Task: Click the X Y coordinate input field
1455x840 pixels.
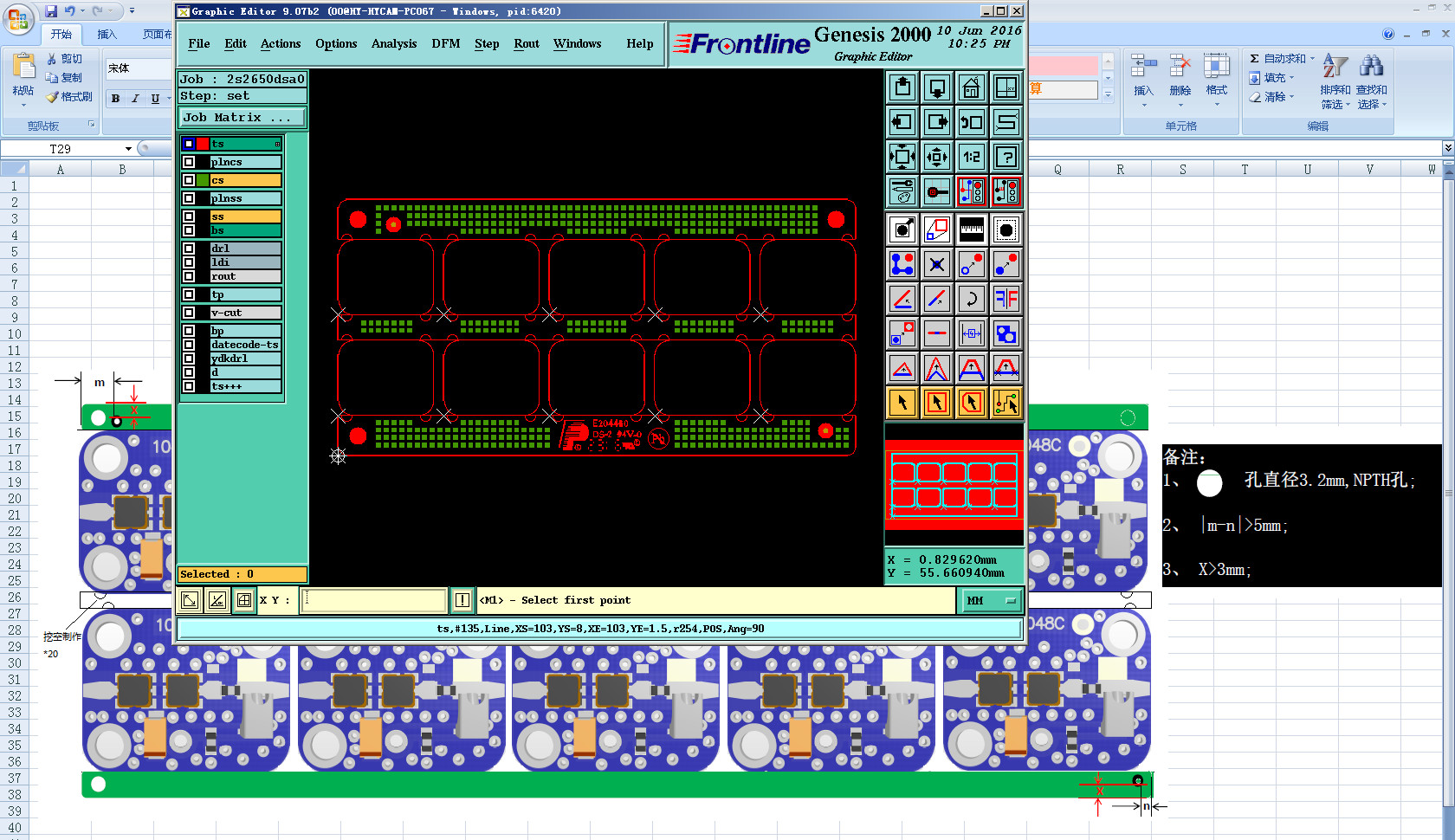Action: [373, 600]
